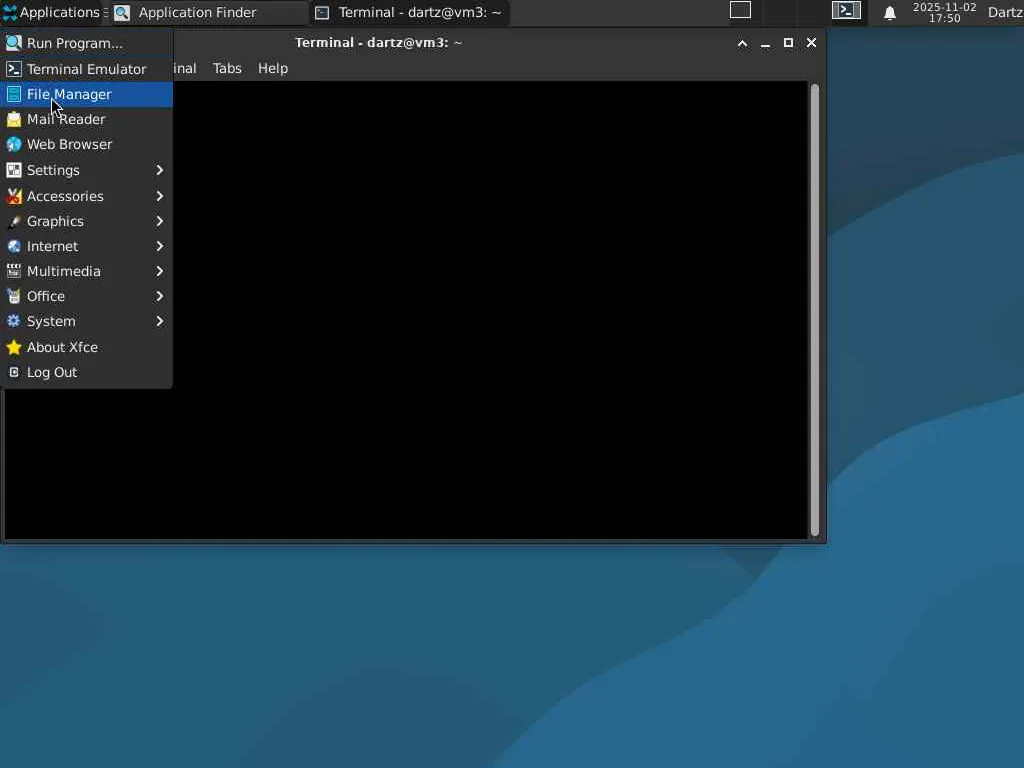Click the Terminal Emulator prompt icon

pyautogui.click(x=14, y=69)
